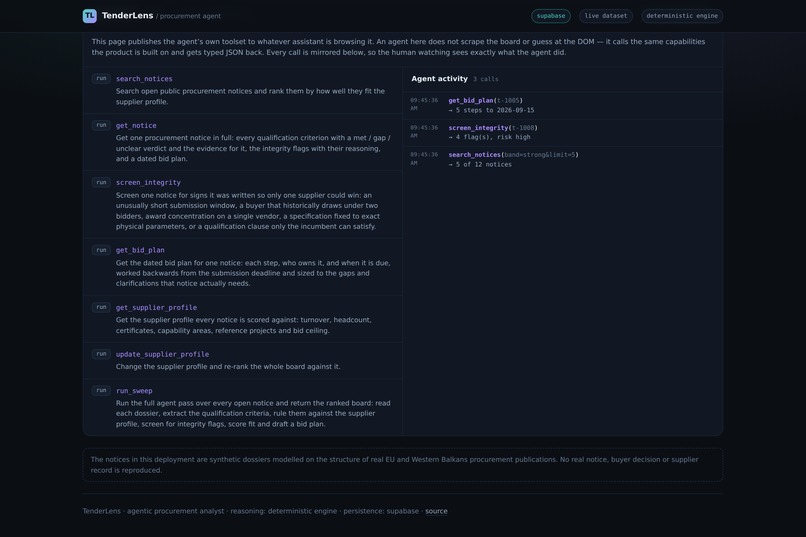This screenshot has height=537, width=806.
Task: Run the get_notice tool
Action: tap(101, 125)
